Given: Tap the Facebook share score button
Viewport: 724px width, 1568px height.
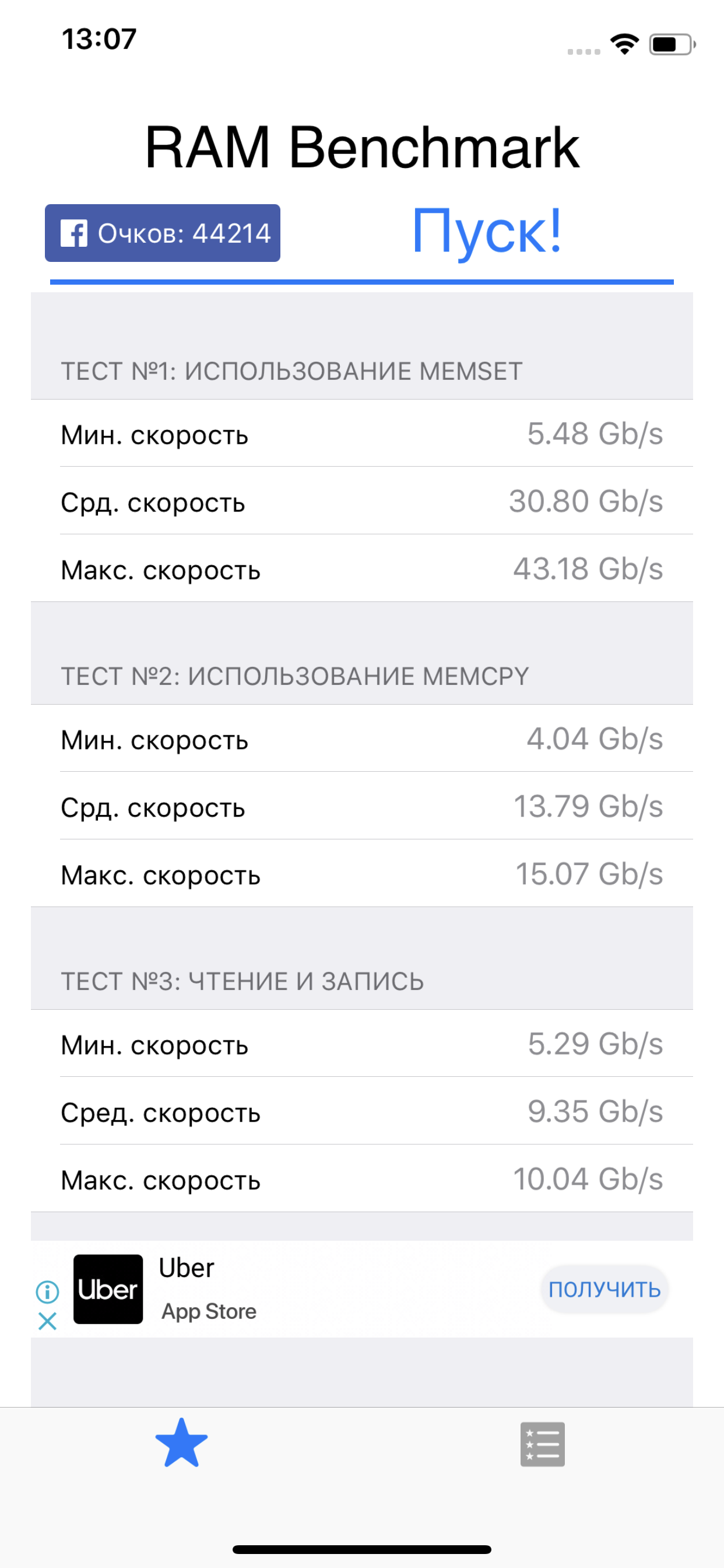Looking at the screenshot, I should [x=163, y=233].
